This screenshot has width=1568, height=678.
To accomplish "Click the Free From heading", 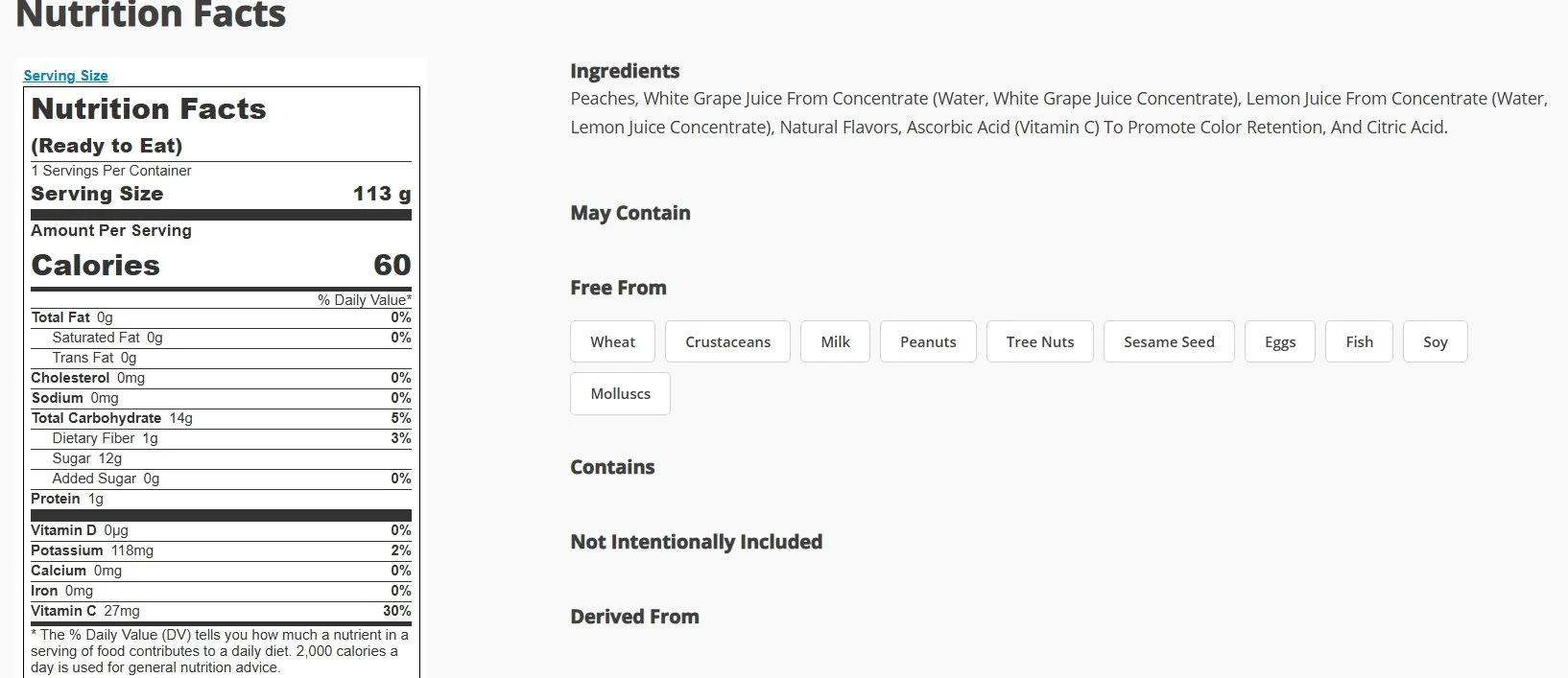I will (x=618, y=288).
